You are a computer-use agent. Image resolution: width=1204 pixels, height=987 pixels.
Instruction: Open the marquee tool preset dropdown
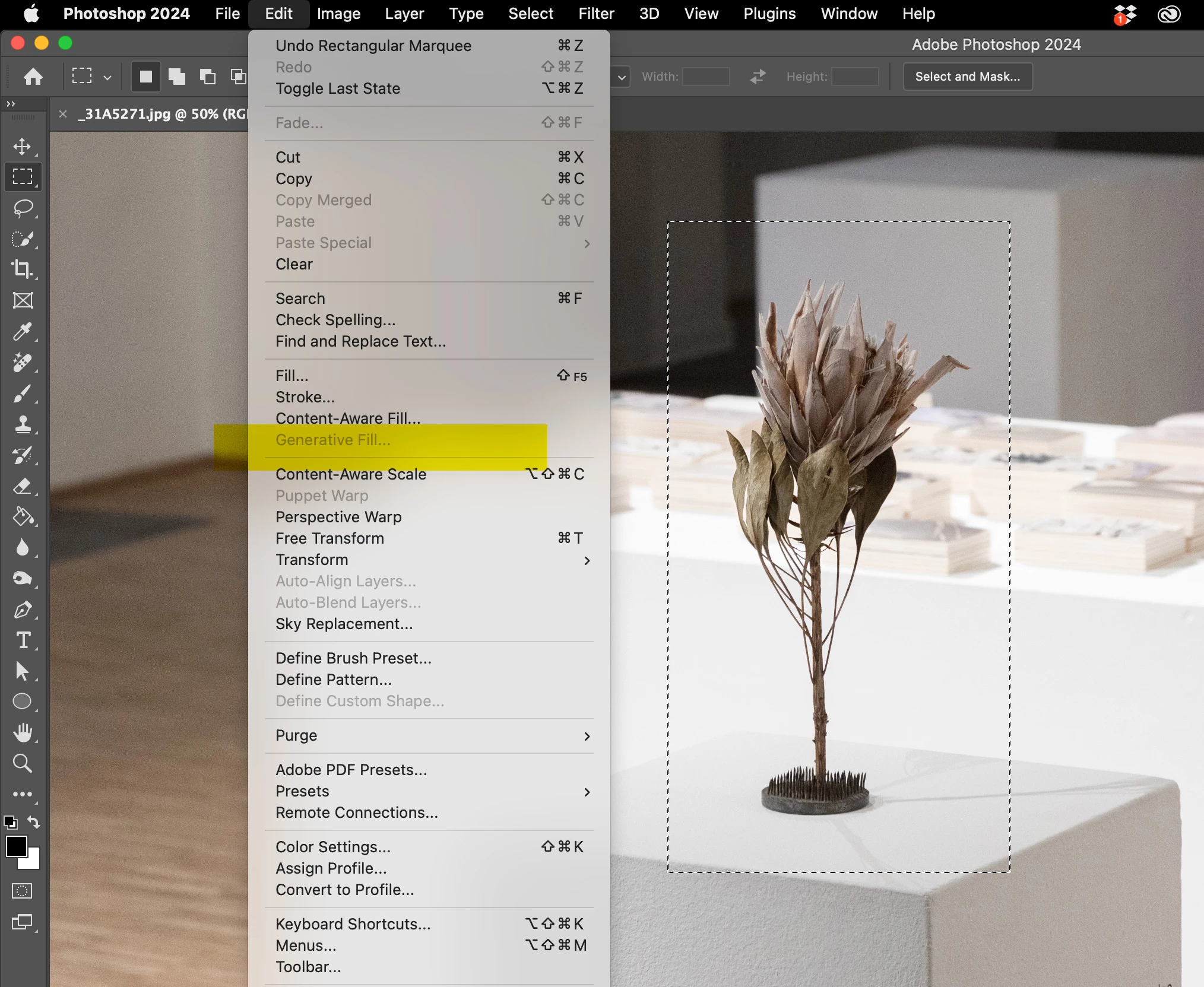pyautogui.click(x=107, y=77)
